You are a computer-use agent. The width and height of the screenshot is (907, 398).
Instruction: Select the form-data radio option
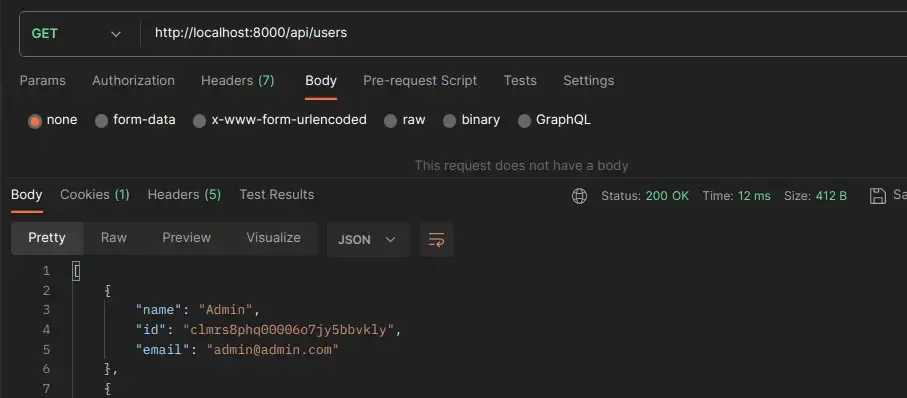[102, 121]
